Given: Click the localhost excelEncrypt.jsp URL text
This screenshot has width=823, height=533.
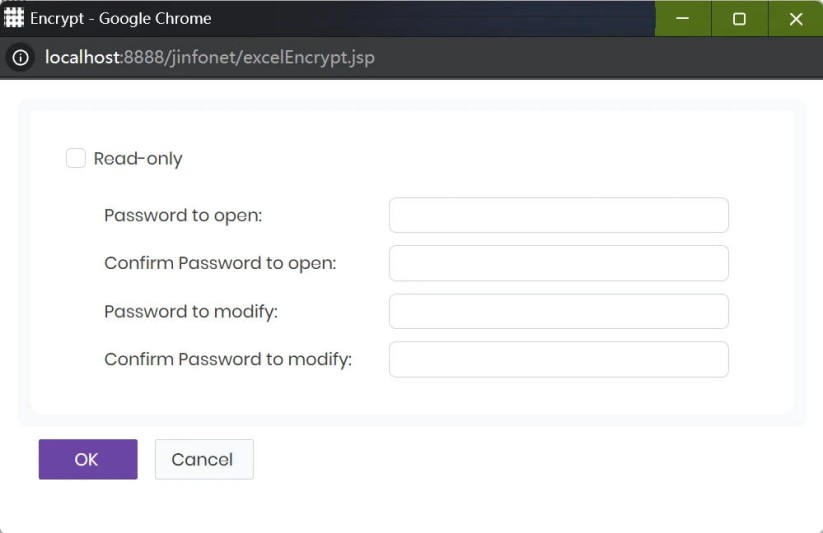Looking at the screenshot, I should tap(210, 57).
